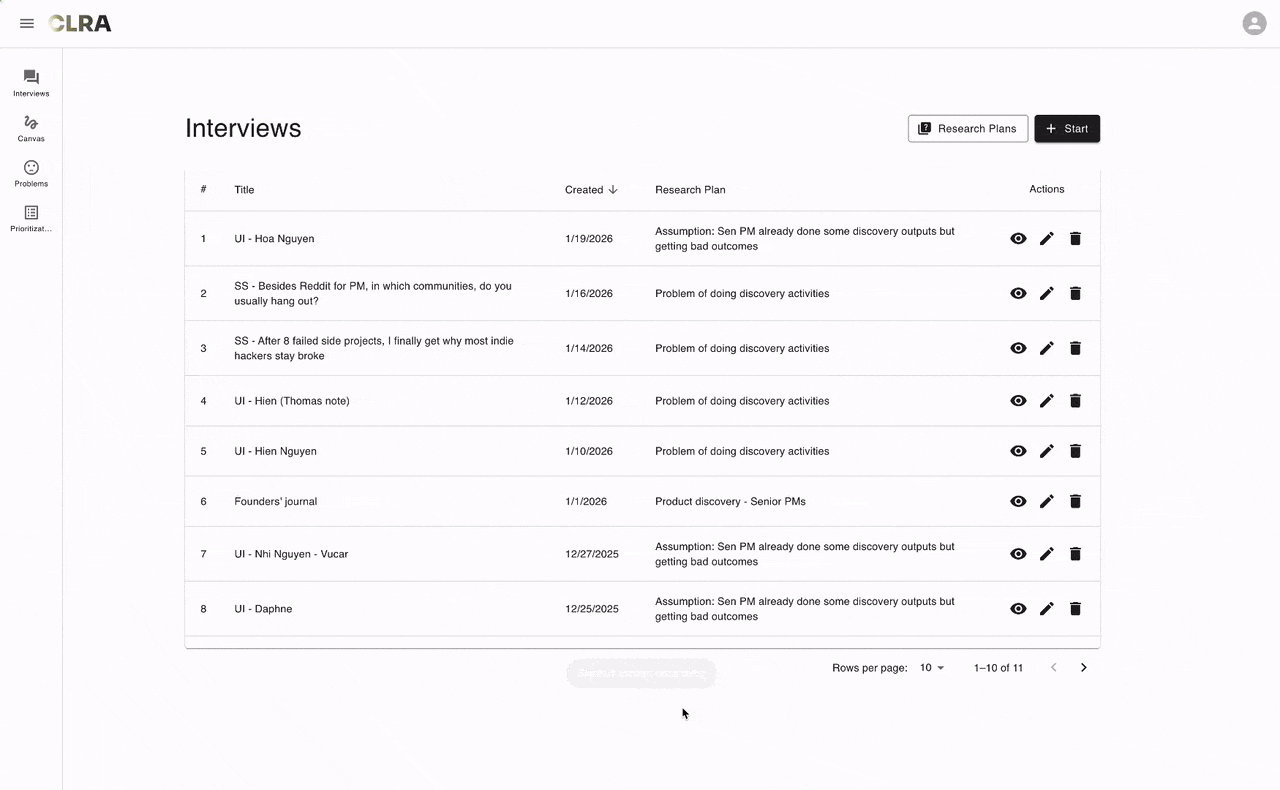This screenshot has width=1280, height=790.
Task: Start a new interview
Action: click(x=1066, y=129)
